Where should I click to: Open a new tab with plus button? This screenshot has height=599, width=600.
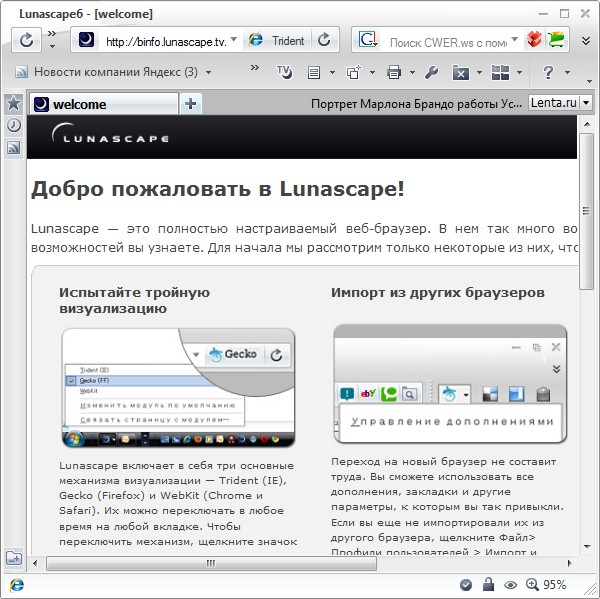[190, 103]
